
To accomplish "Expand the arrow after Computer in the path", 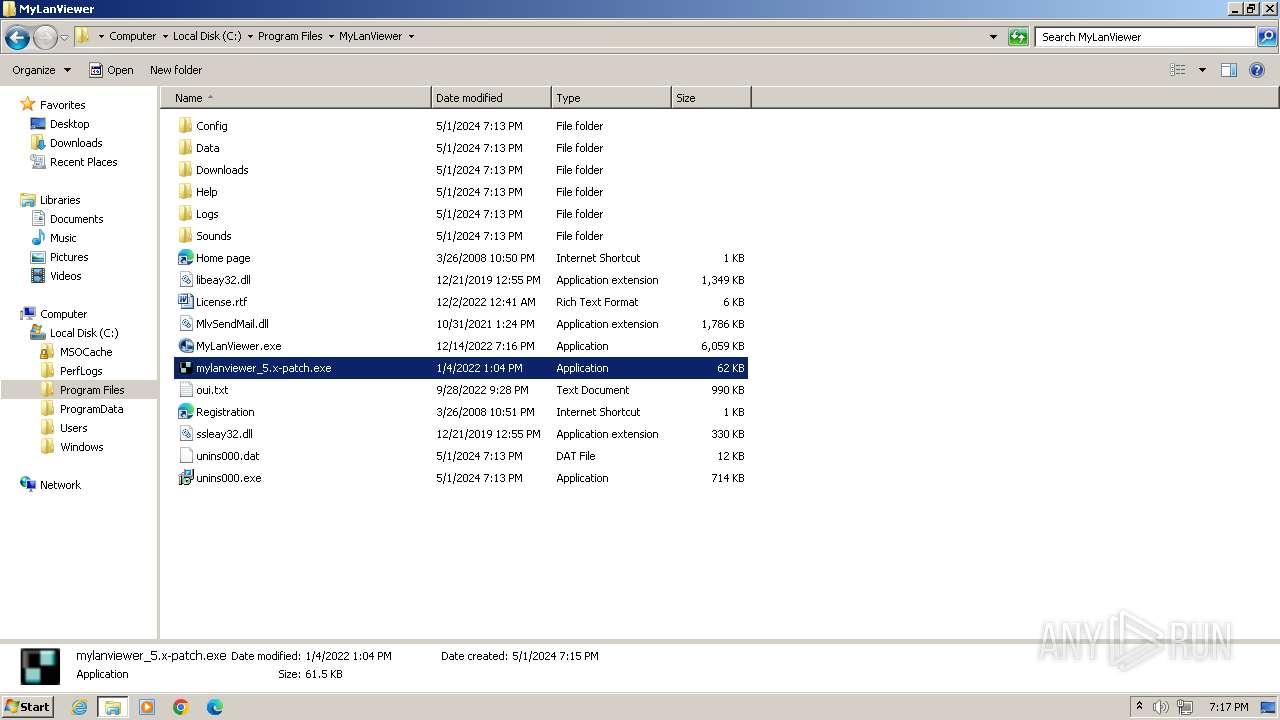I will click(165, 36).
